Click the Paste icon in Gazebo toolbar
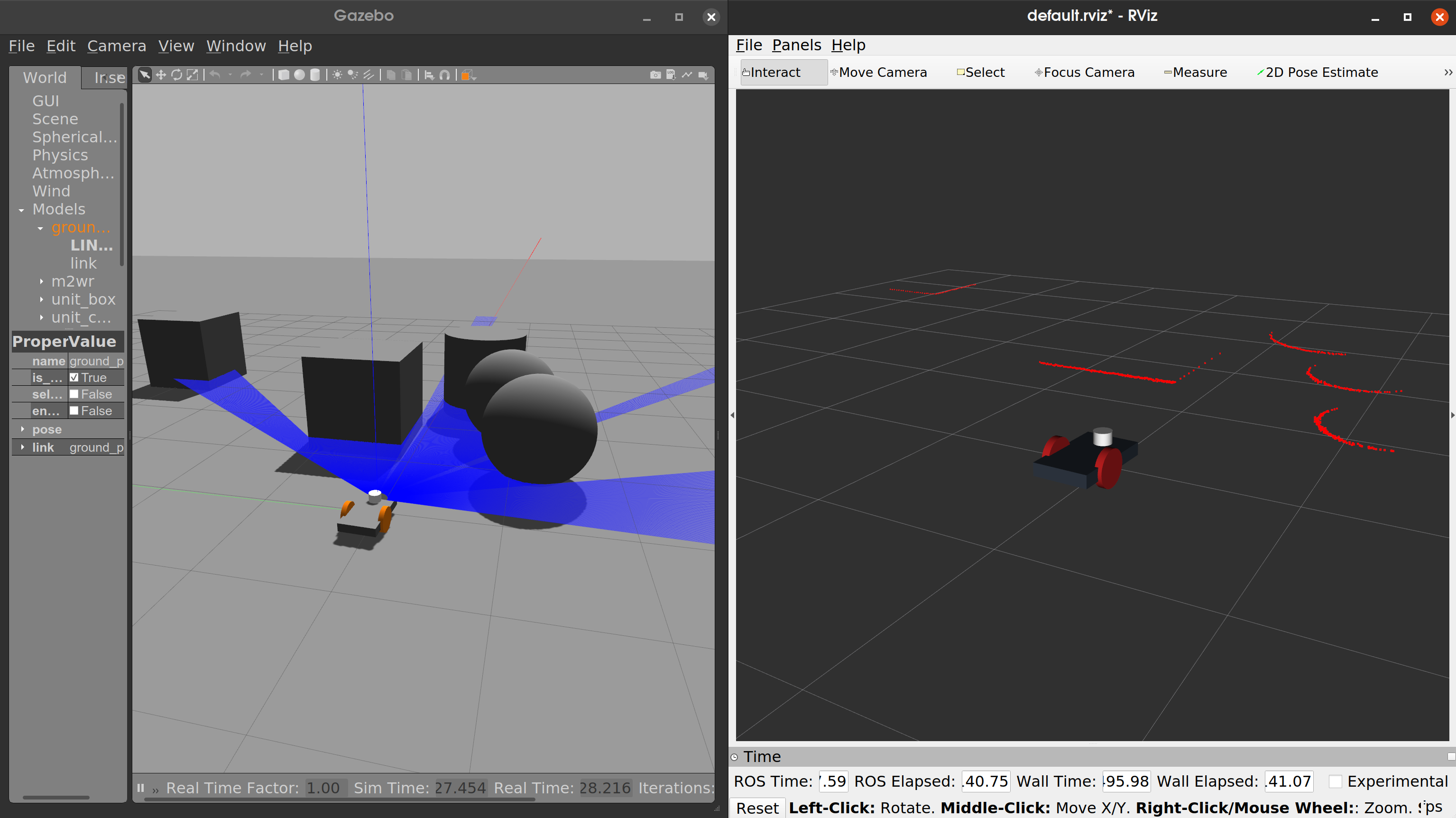 pyautogui.click(x=406, y=74)
